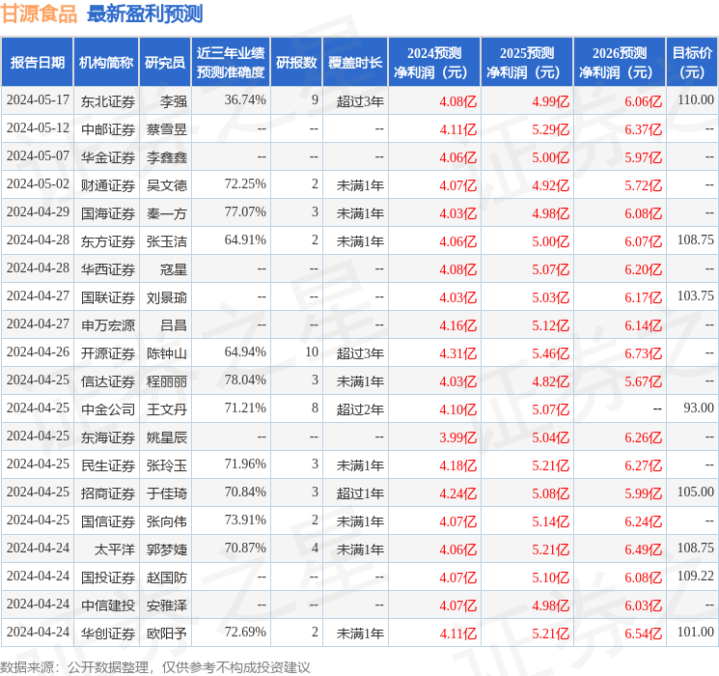Click the 国海证券 cell
719x676 pixels.
tap(108, 213)
